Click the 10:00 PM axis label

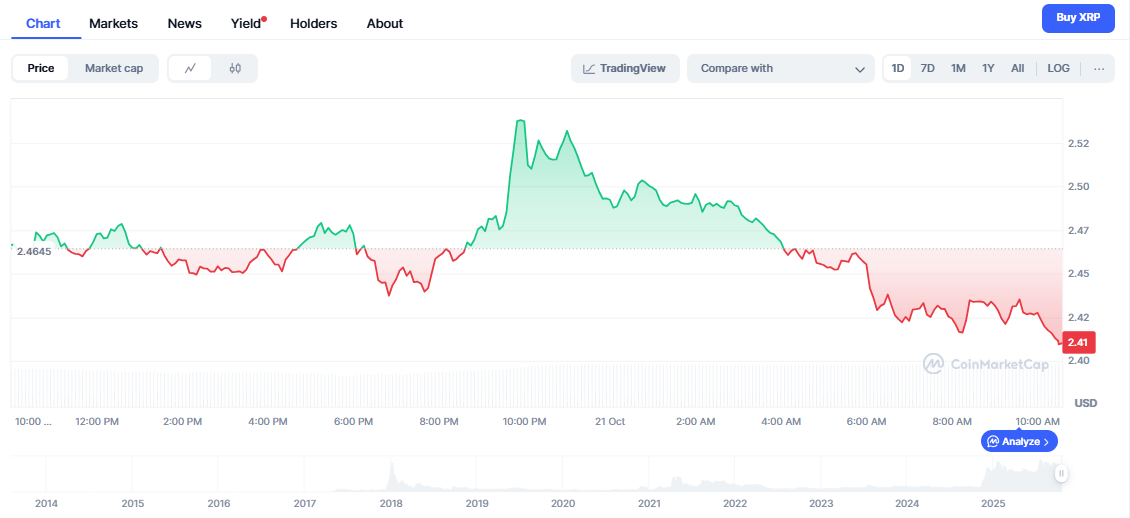(x=526, y=421)
